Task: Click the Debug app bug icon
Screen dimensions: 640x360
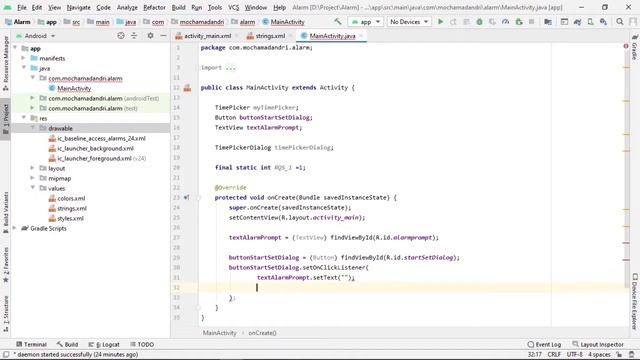Action: point(480,22)
